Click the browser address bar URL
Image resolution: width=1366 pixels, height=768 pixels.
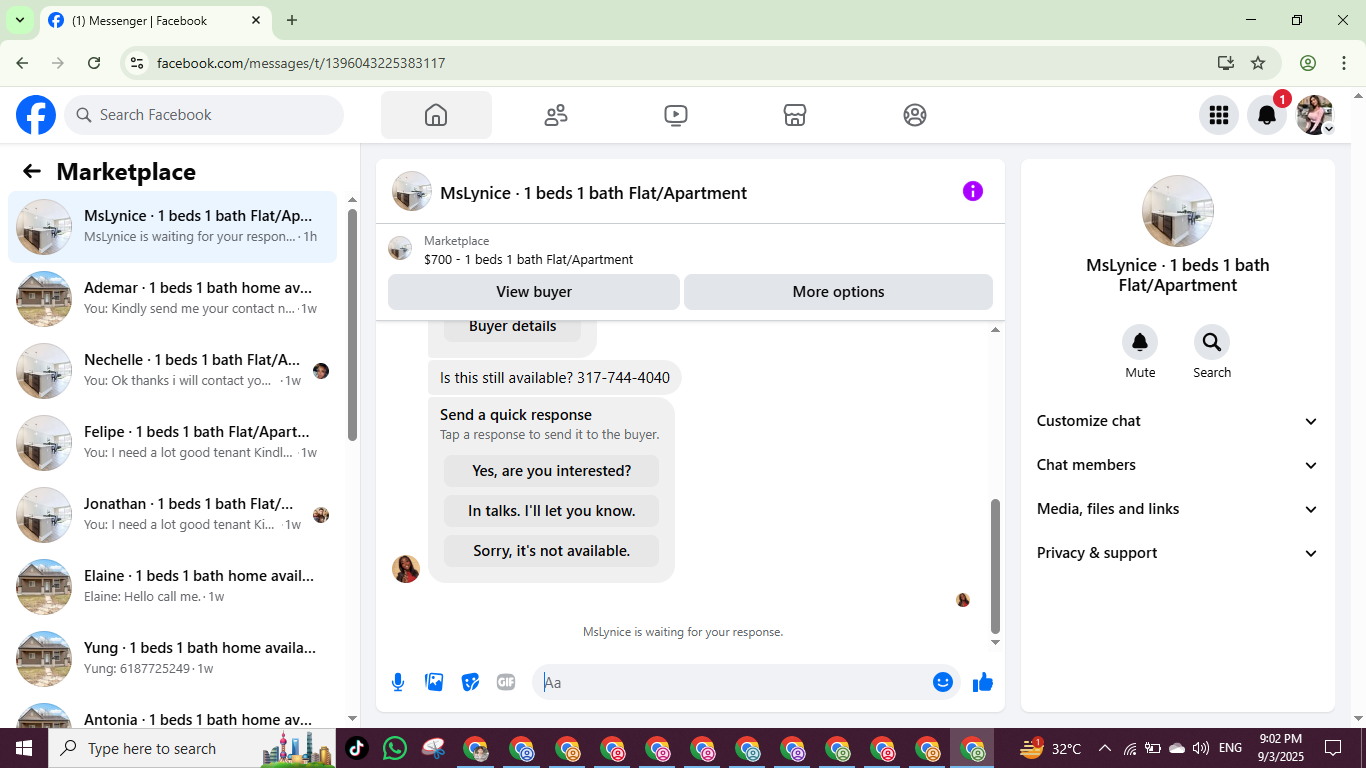click(x=301, y=63)
